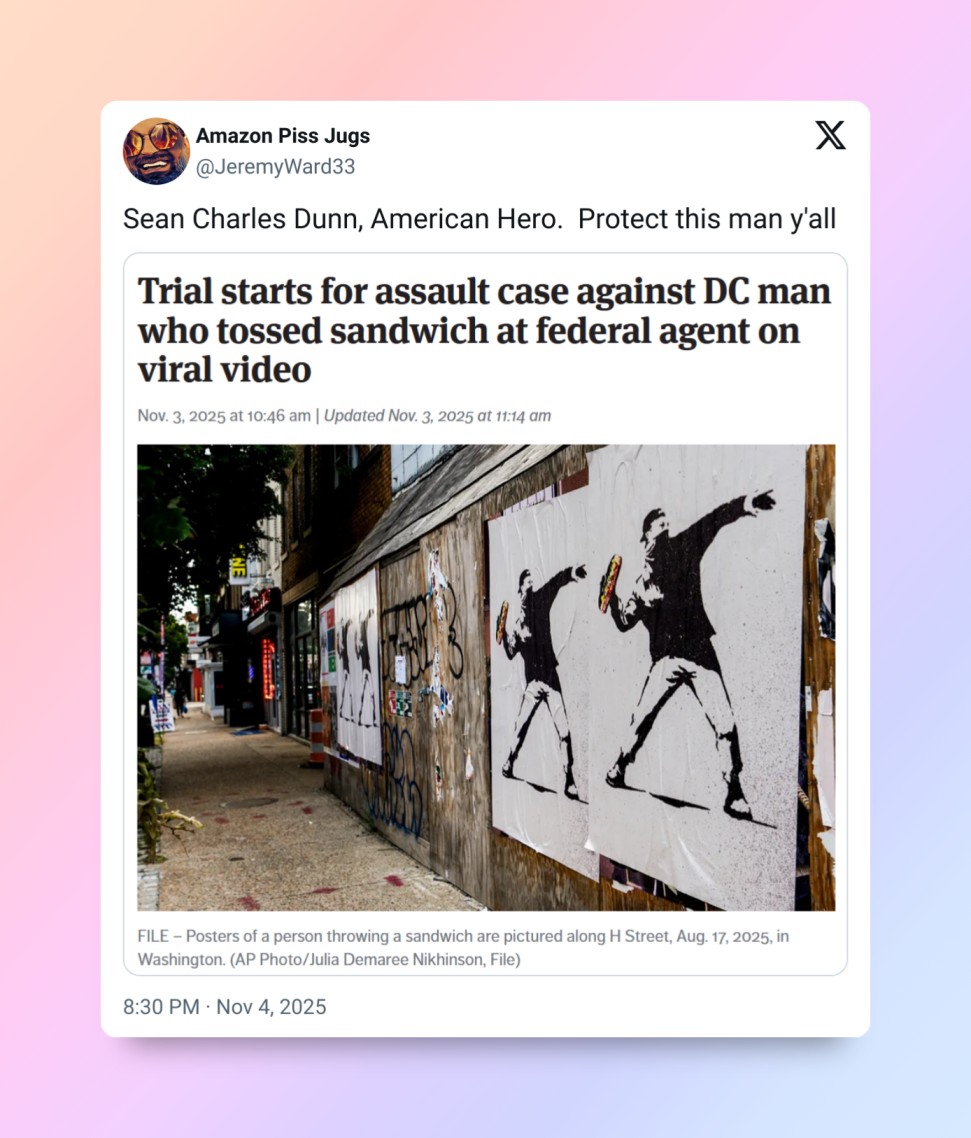Open the article headline about the sandwich trial
The height and width of the screenshot is (1138, 971).
pyautogui.click(x=484, y=330)
